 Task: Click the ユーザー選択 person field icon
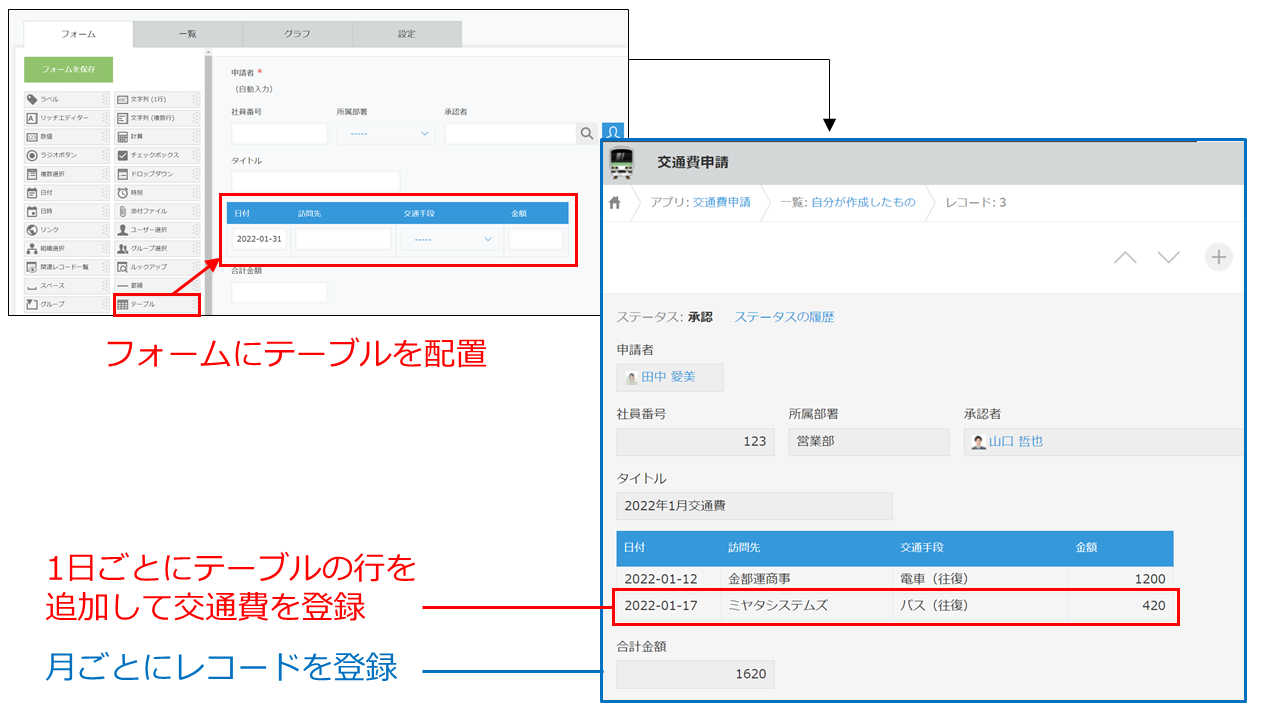tap(155, 229)
